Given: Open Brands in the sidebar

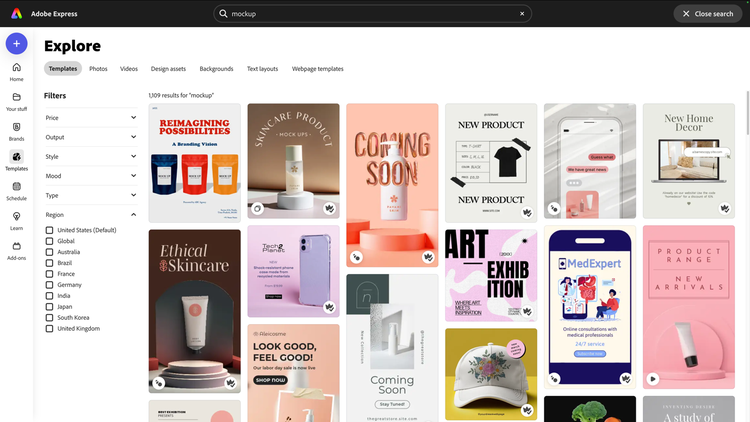Looking at the screenshot, I should point(16,132).
